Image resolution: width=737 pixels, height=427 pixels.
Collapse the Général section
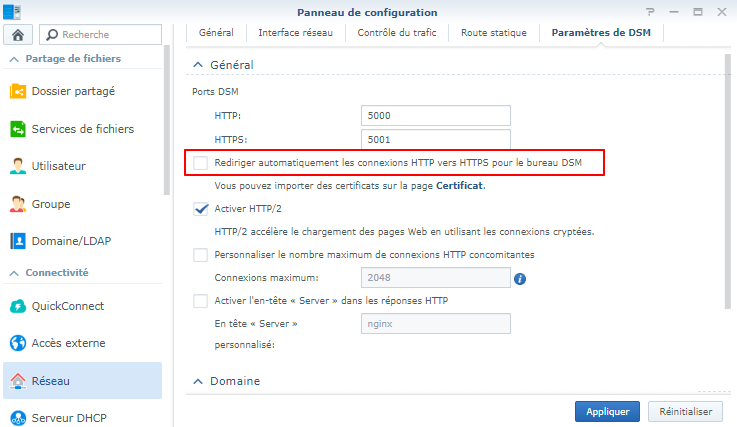196,65
